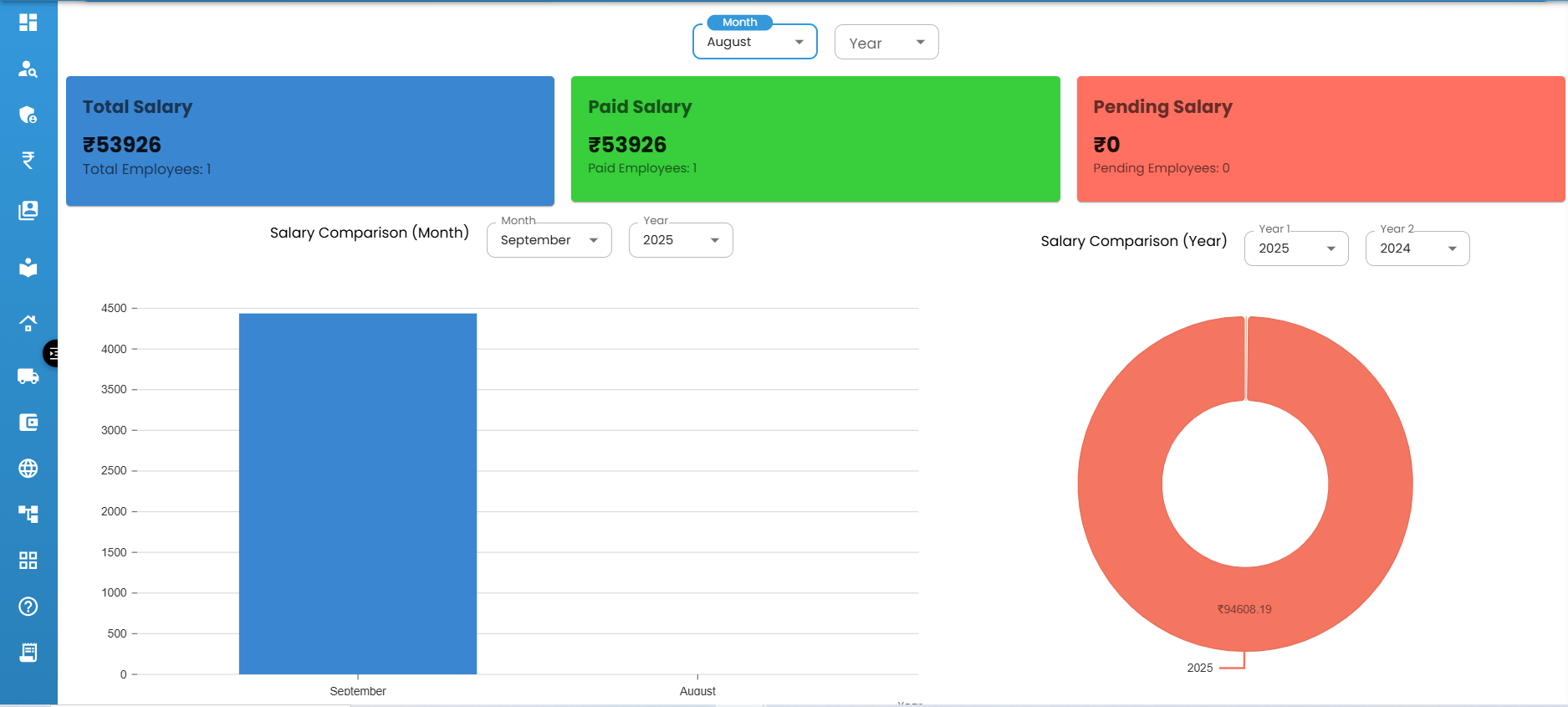Image resolution: width=1568 pixels, height=707 pixels.
Task: Click the Paid Salary green card
Action: coord(815,139)
